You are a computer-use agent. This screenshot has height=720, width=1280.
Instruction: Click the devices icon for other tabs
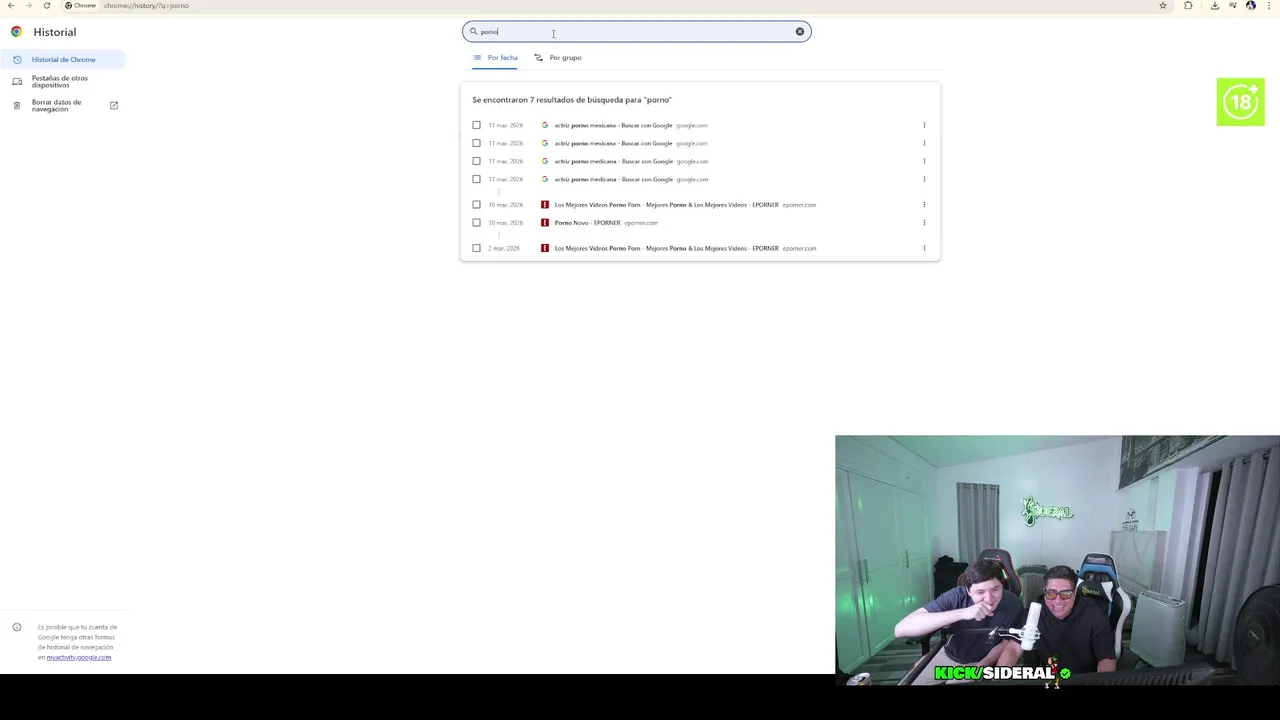[x=17, y=82]
